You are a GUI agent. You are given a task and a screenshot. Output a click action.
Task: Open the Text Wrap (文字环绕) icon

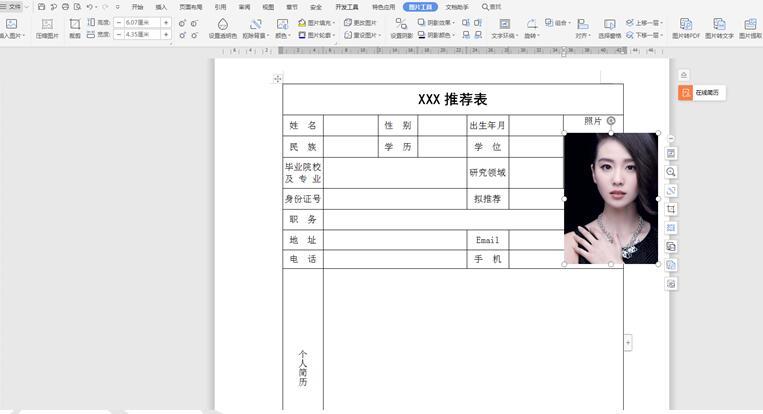(505, 24)
